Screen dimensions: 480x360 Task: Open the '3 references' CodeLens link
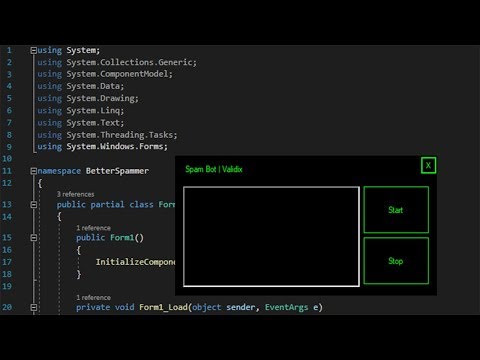[75, 194]
